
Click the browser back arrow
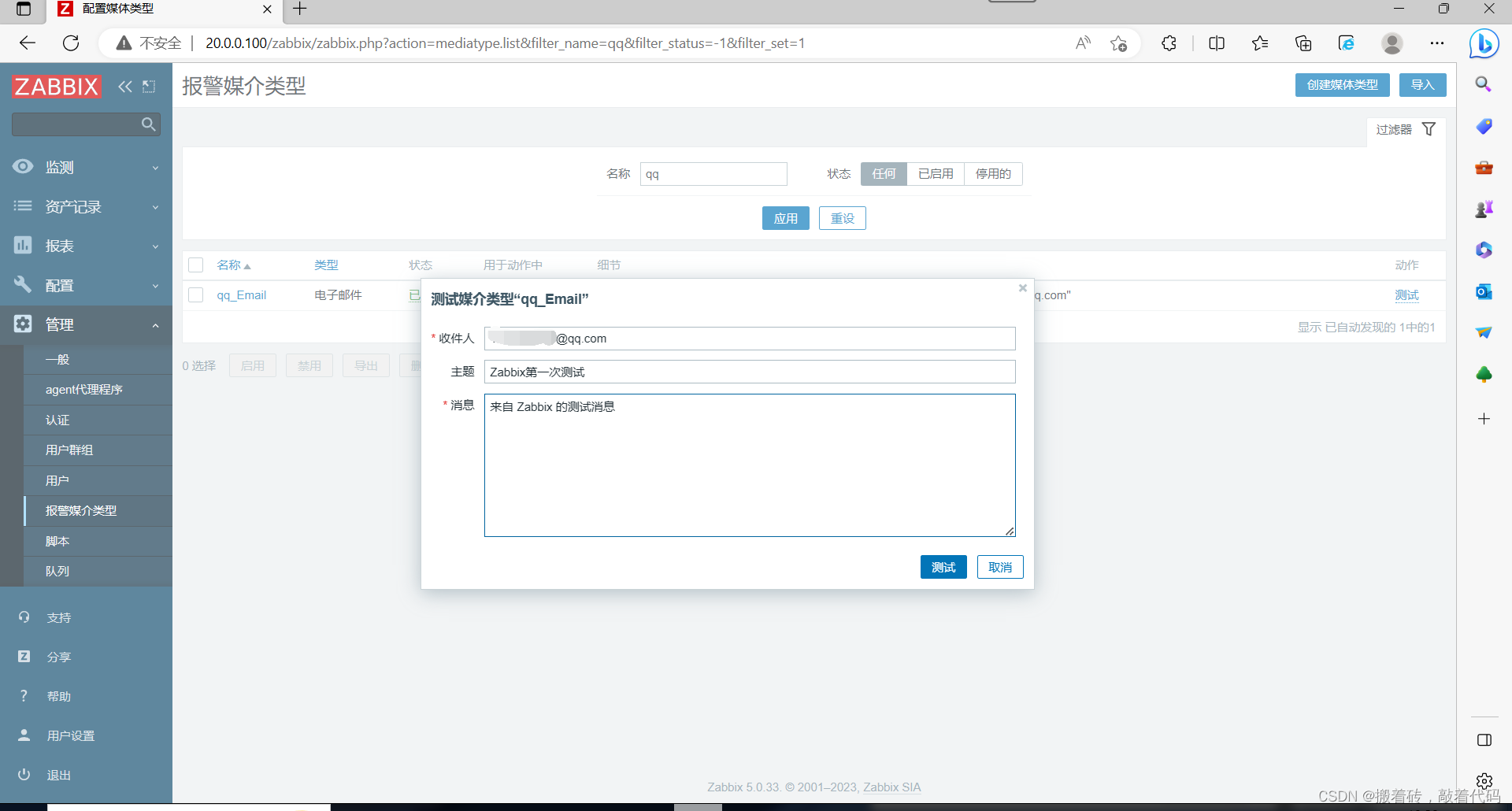pyautogui.click(x=28, y=43)
